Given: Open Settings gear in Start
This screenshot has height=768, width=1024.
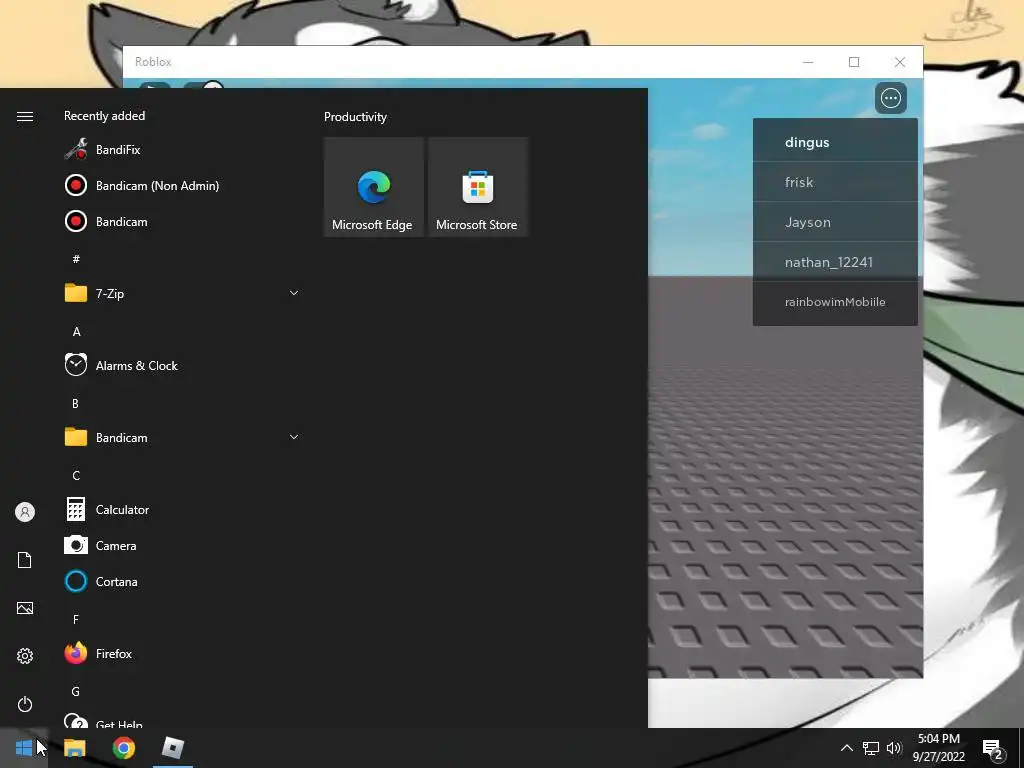Looking at the screenshot, I should tap(25, 656).
